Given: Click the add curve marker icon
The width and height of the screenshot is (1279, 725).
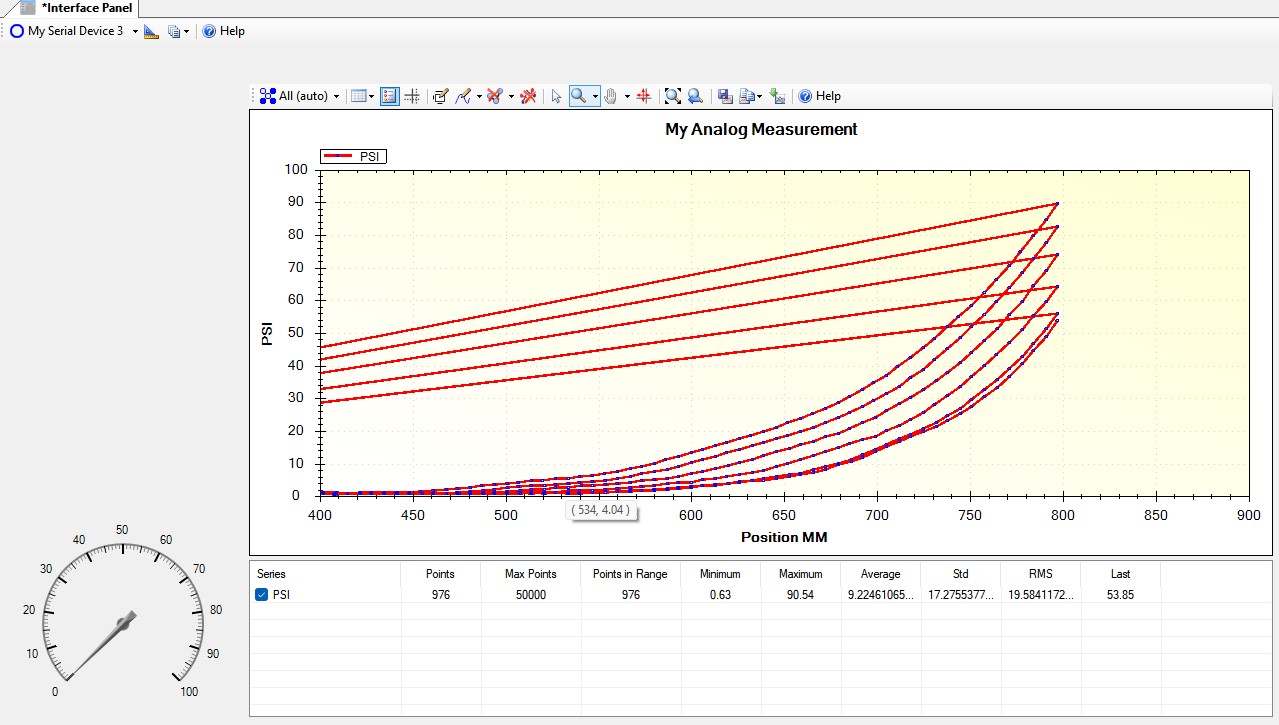Looking at the screenshot, I should coord(463,96).
